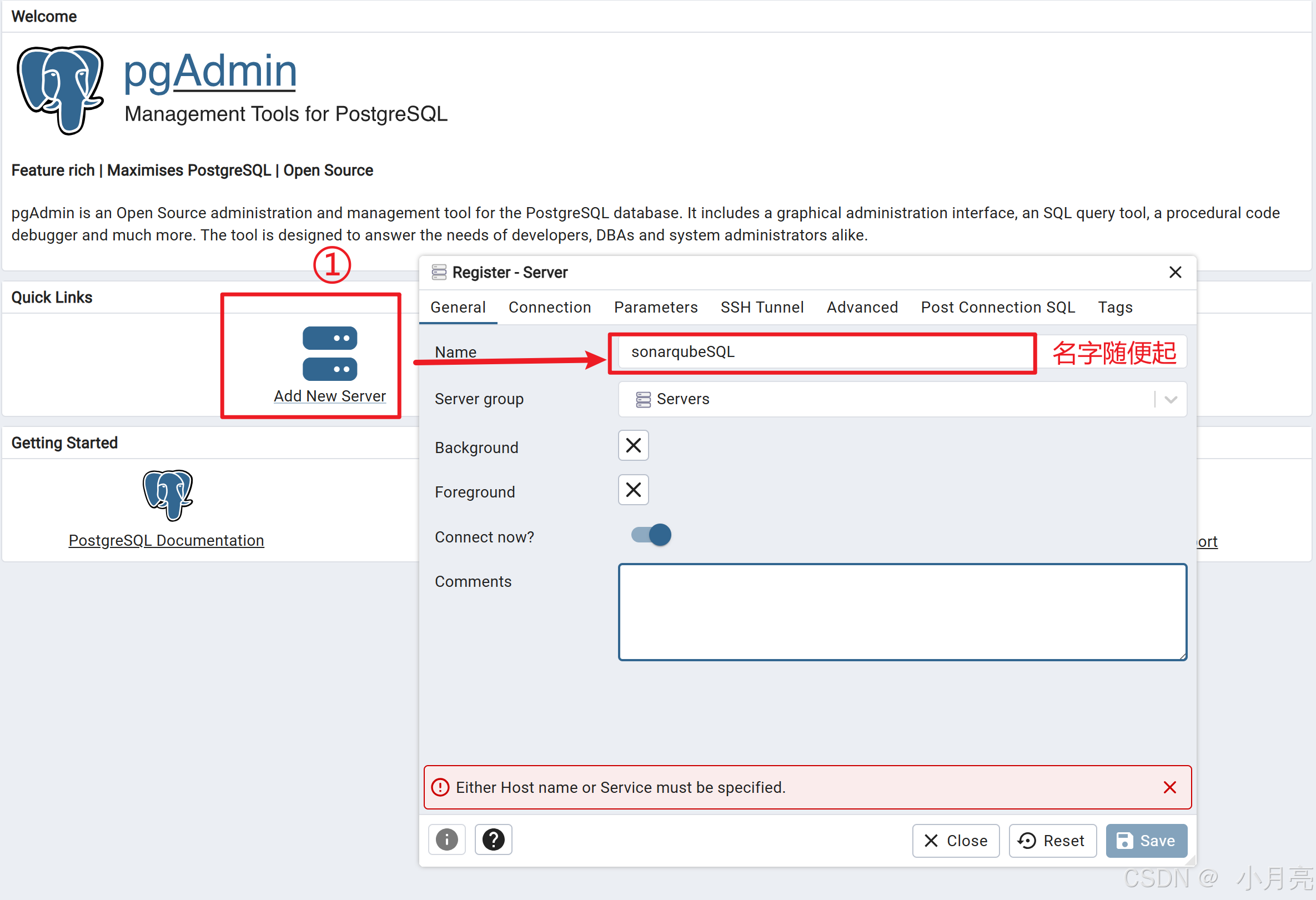Click the error text about Host name
Viewport: 1316px width, 900px height.
pyautogui.click(x=621, y=787)
